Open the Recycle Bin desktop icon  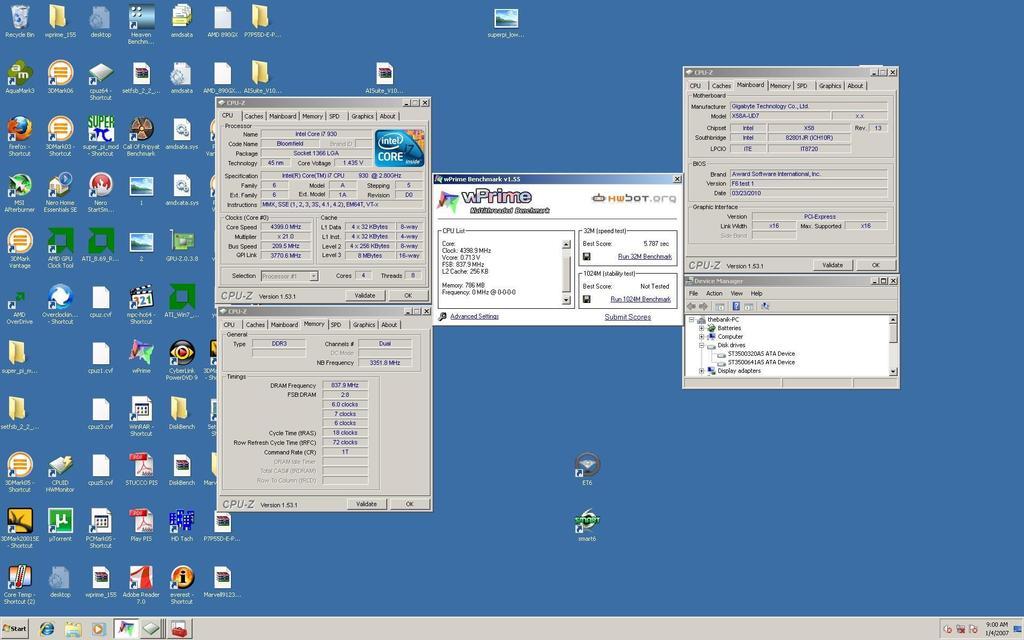pos(20,22)
